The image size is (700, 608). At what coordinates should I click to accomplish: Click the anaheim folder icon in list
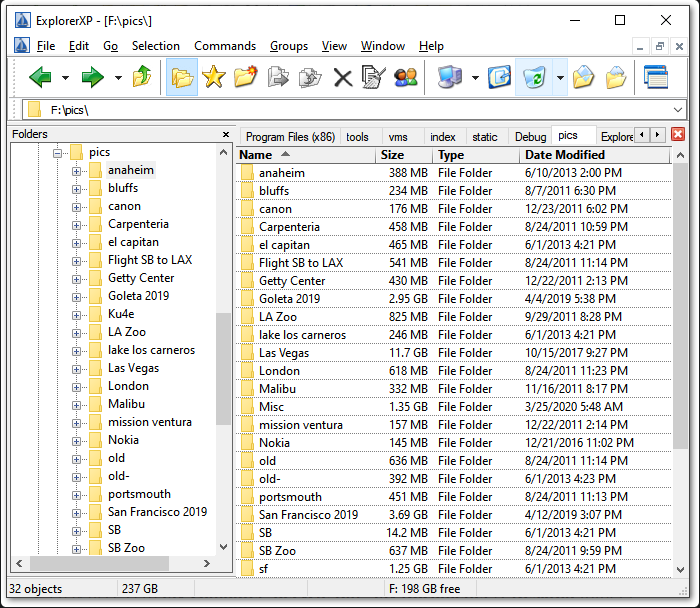pyautogui.click(x=247, y=173)
